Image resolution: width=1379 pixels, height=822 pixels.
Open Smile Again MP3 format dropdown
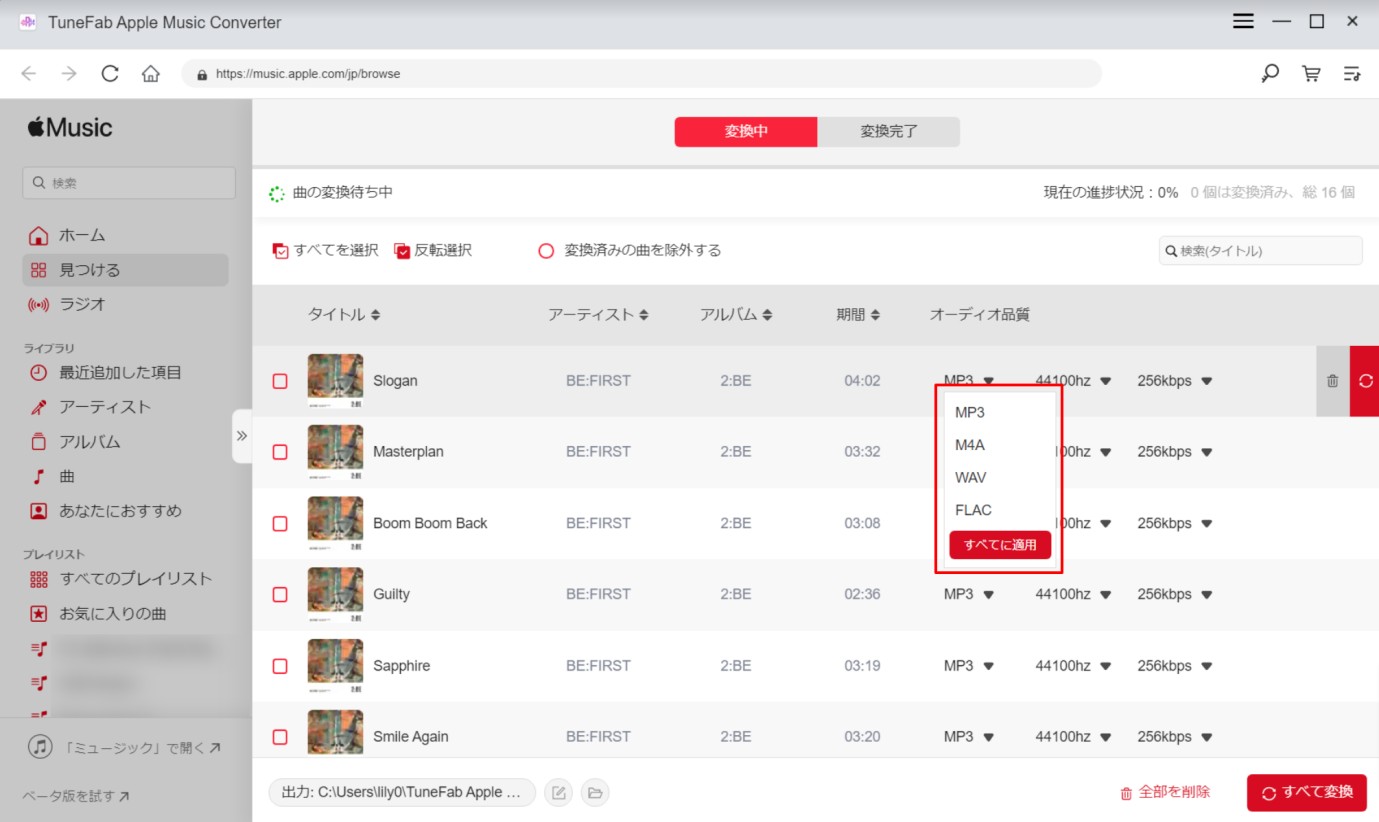[x=969, y=737]
